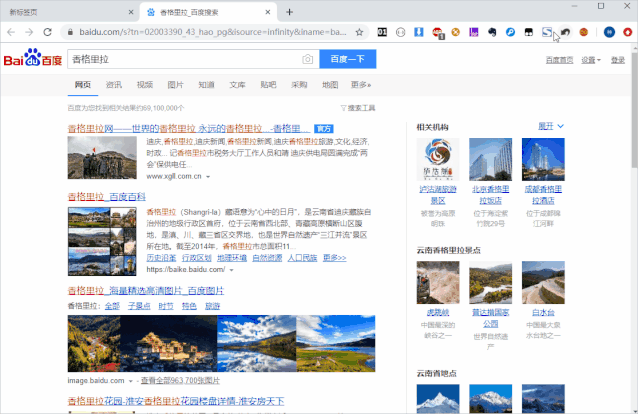This screenshot has height=414, width=638.
Task: Select the 地图 search tab
Action: (x=330, y=85)
